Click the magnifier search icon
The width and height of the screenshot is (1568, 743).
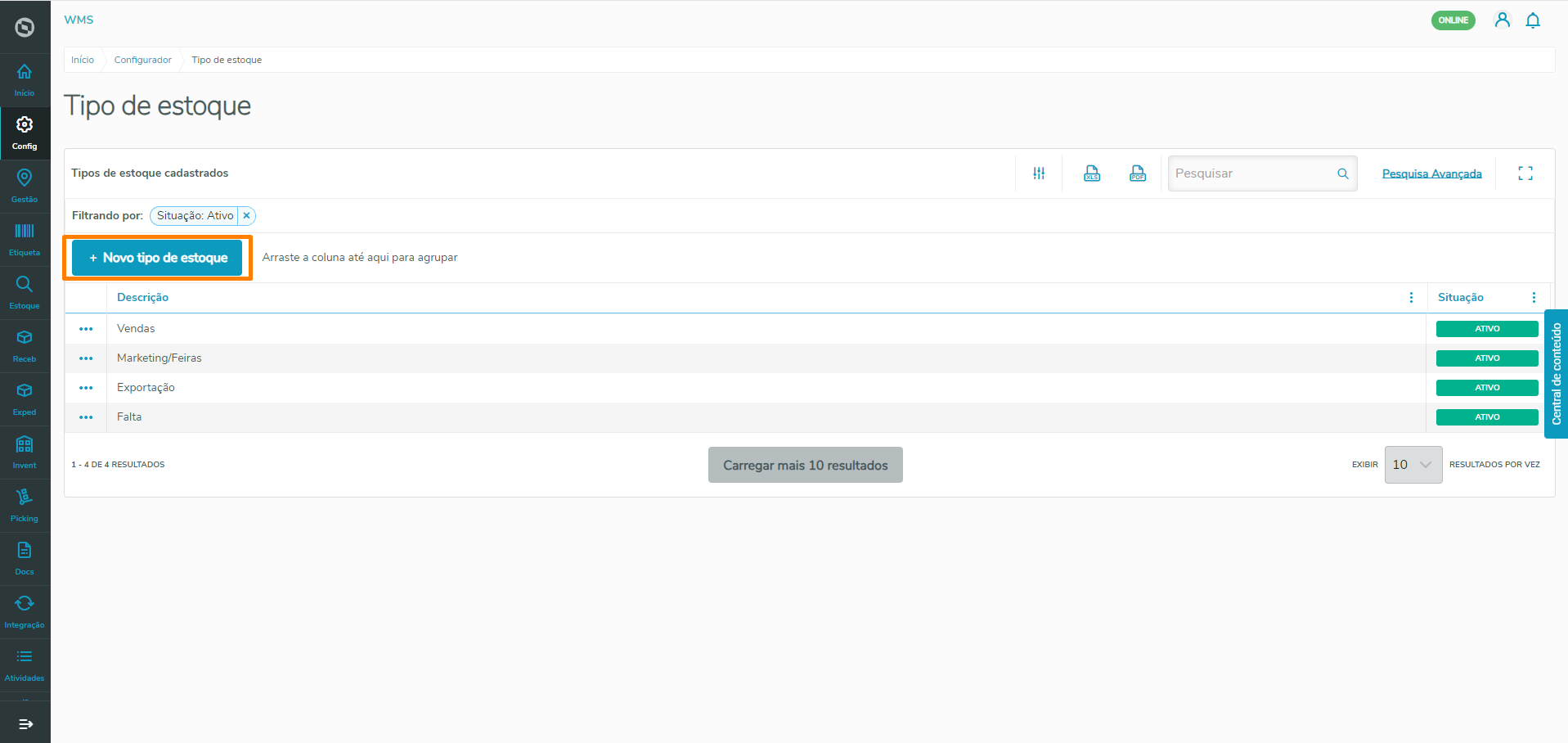[x=1342, y=173]
